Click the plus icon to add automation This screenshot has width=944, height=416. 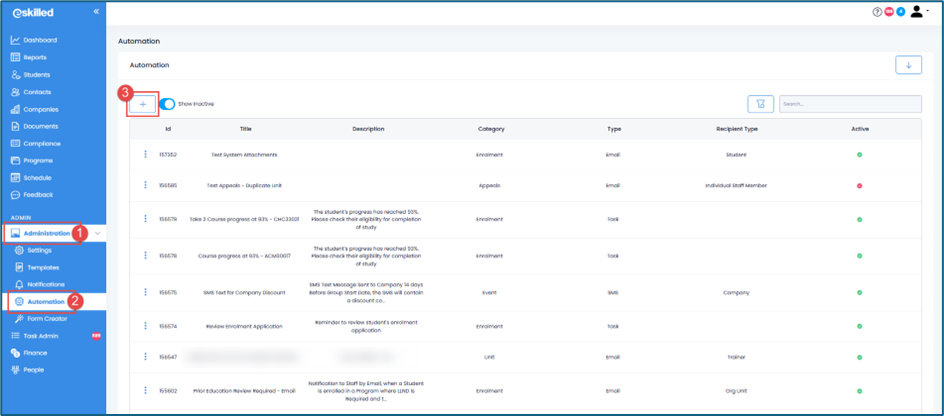(143, 104)
